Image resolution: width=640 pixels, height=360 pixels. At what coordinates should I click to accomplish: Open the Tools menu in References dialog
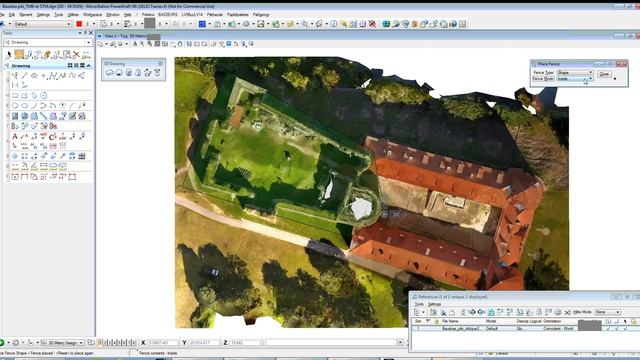pyautogui.click(x=419, y=304)
